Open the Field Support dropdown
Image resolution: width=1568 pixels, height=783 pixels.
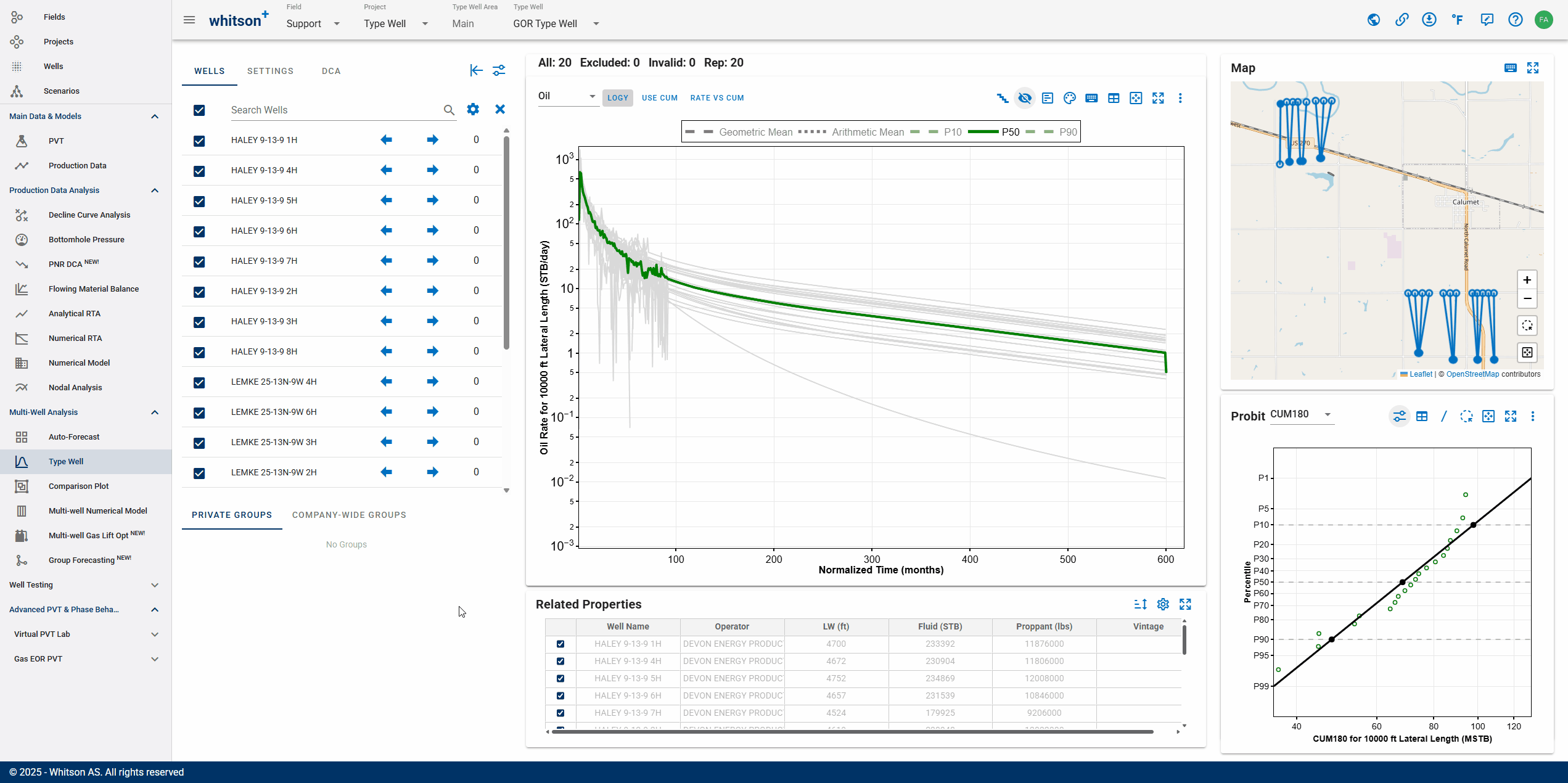click(x=313, y=23)
